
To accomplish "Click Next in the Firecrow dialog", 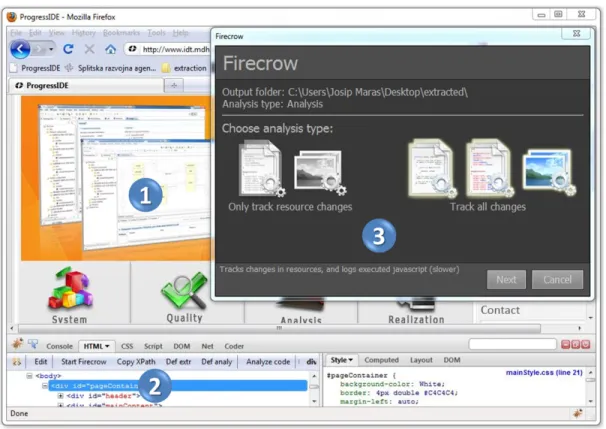I will point(506,279).
